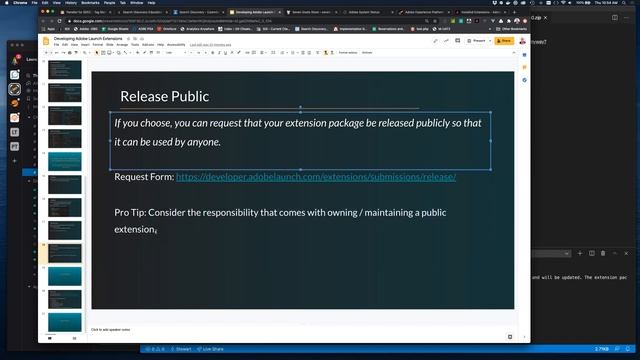The height and width of the screenshot is (360, 640).
Task: Open the History menu in macOS menu bar
Action: click(71, 2)
